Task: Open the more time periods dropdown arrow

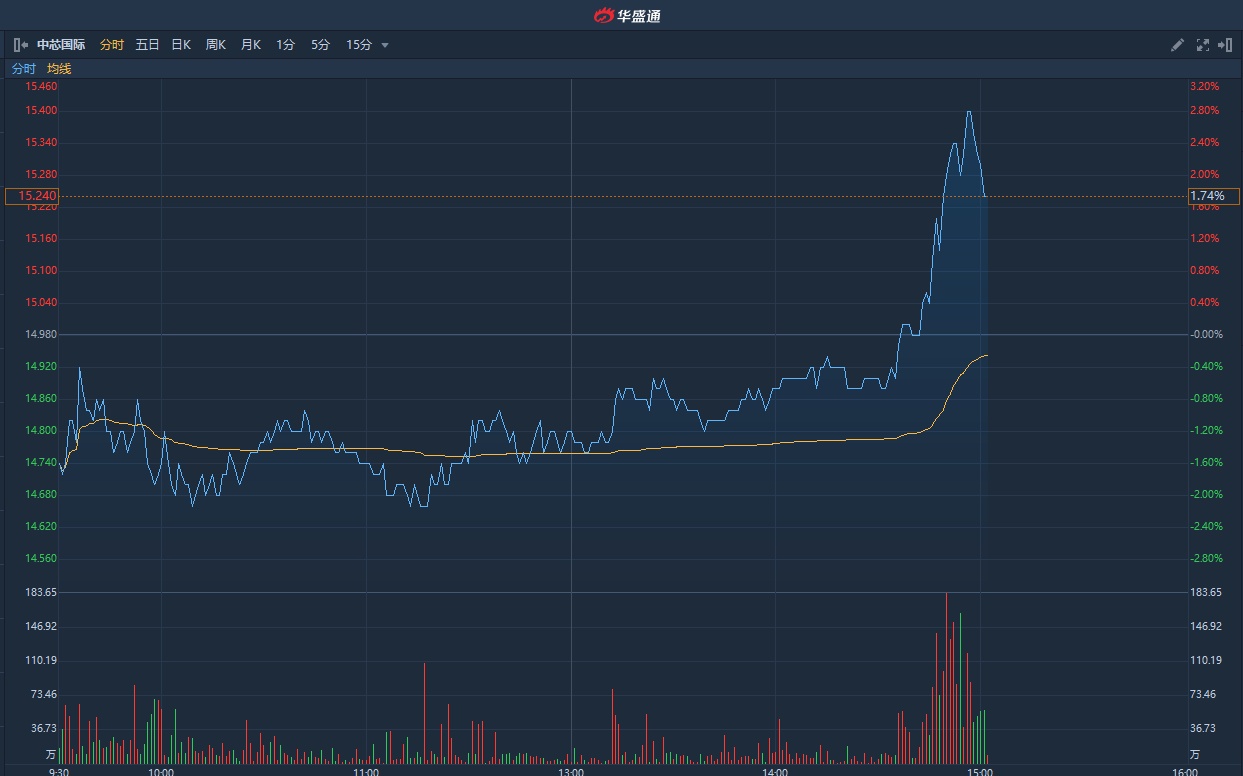Action: 385,45
